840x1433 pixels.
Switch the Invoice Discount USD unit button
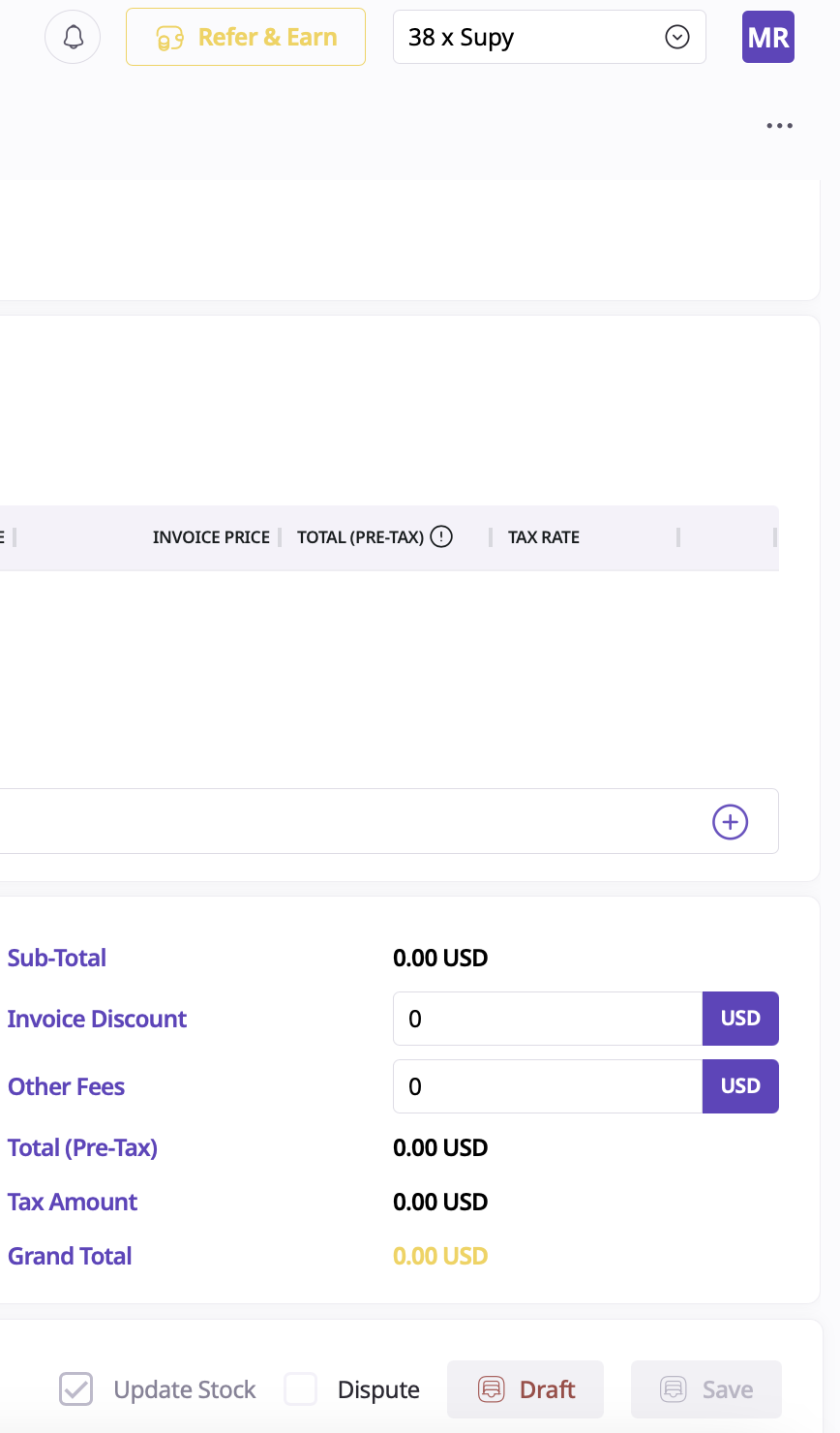(740, 1019)
